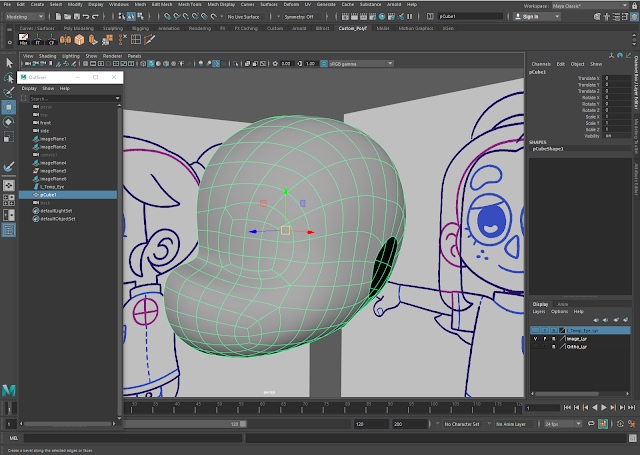Select the Scale tool in toolbox

click(9, 137)
